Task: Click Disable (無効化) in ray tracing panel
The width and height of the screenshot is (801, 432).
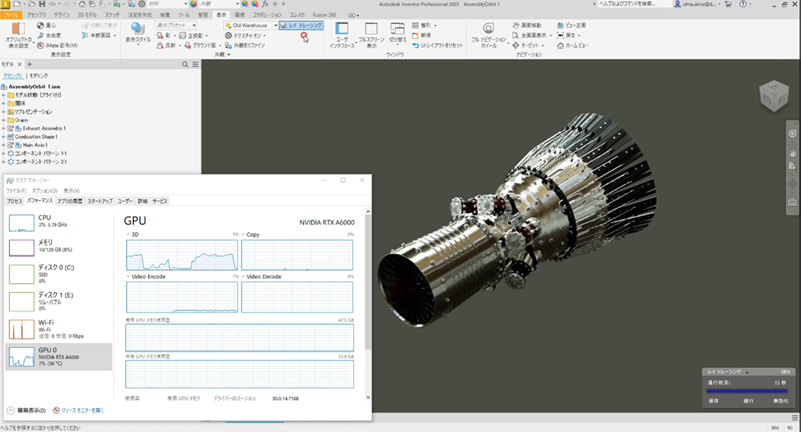Action: click(781, 401)
